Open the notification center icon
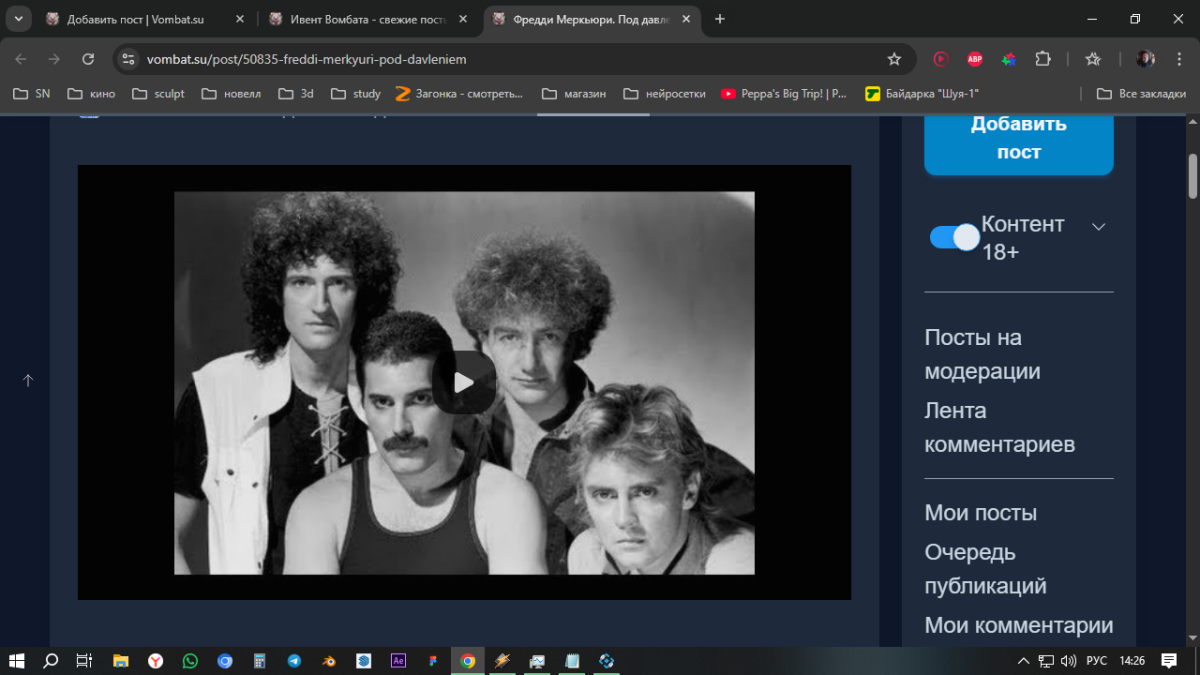Viewport: 1200px width, 675px height. click(1171, 661)
